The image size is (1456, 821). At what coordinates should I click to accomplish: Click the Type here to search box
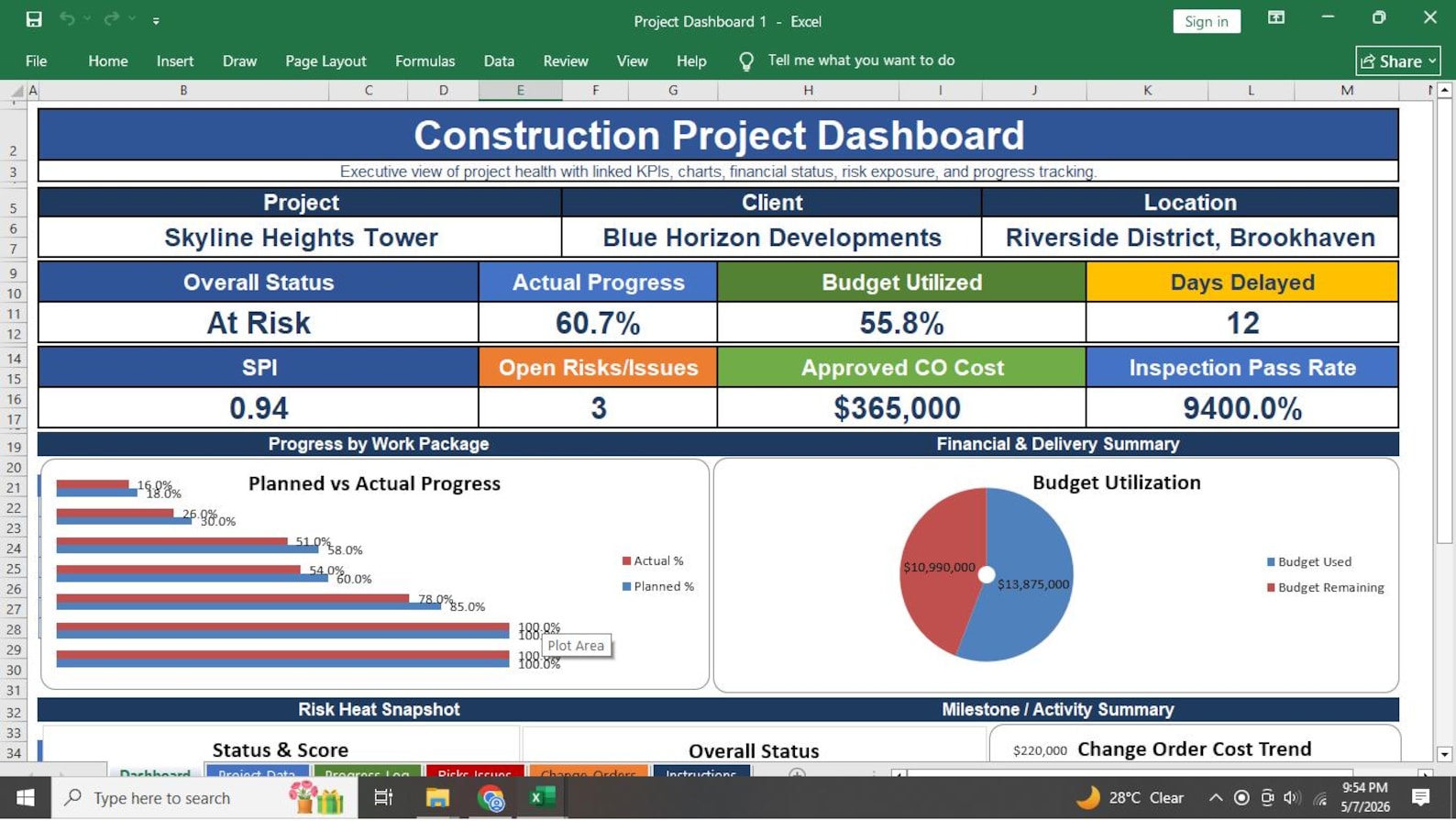click(x=204, y=798)
